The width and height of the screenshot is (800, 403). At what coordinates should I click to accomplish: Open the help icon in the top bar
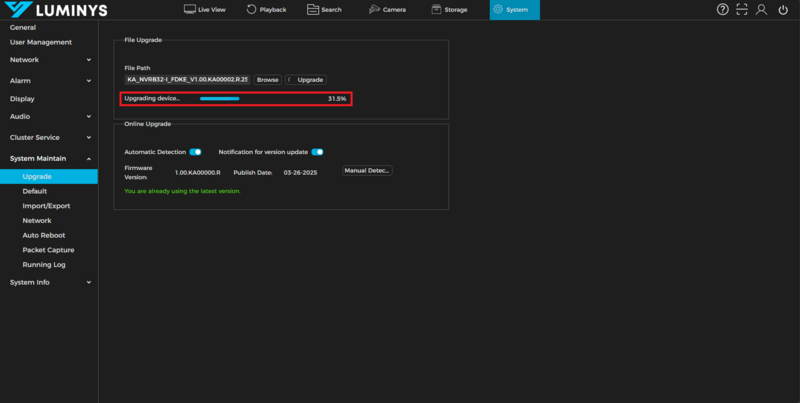[723, 9]
